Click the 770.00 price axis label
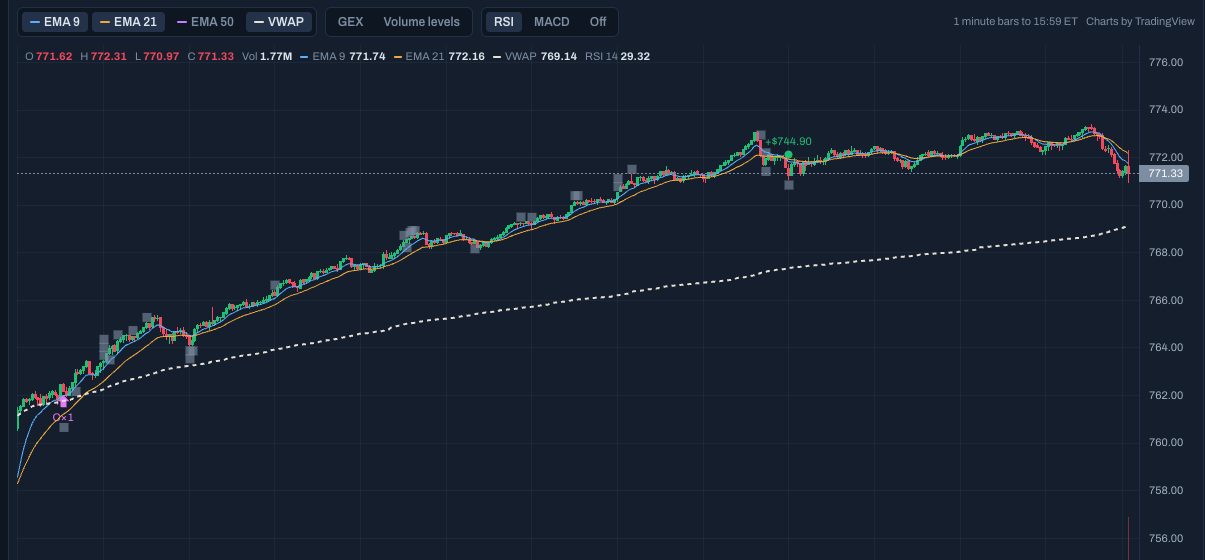This screenshot has width=1205, height=560. tap(1166, 205)
